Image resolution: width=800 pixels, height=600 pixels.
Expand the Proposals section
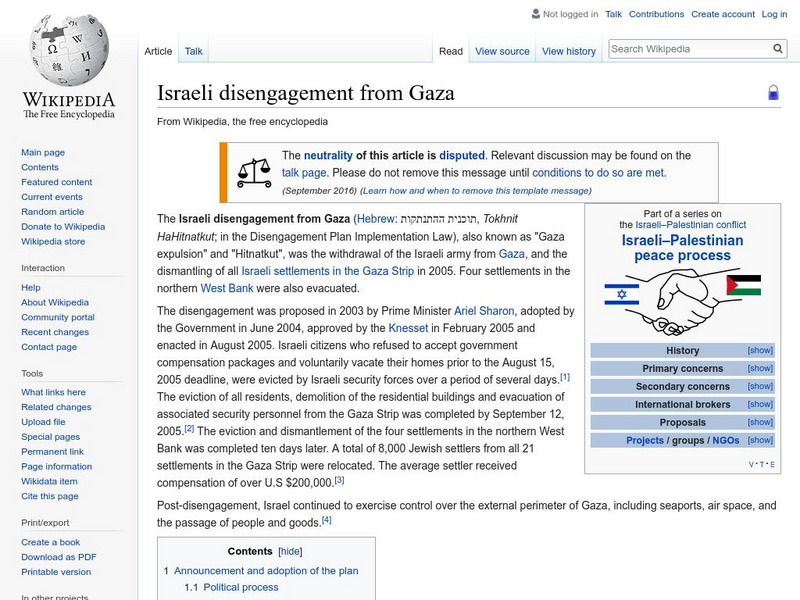(x=760, y=421)
